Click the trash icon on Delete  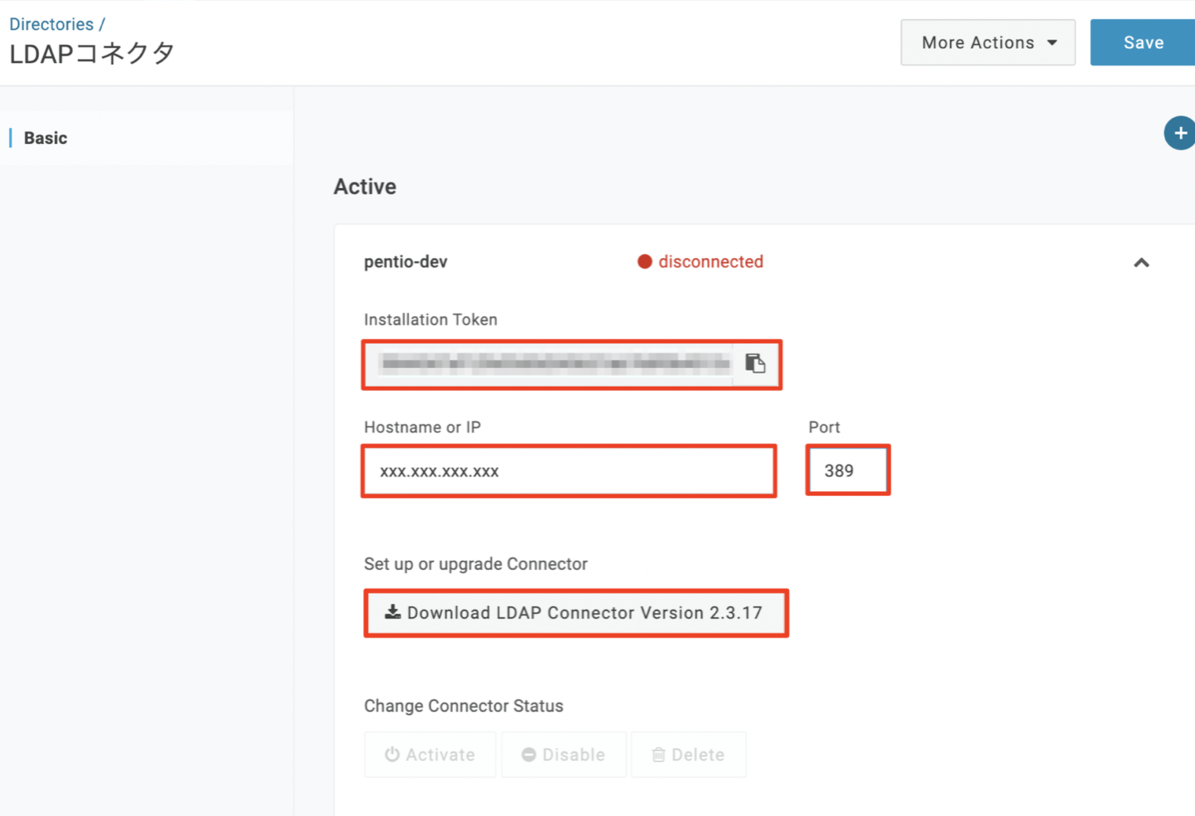tap(658, 755)
